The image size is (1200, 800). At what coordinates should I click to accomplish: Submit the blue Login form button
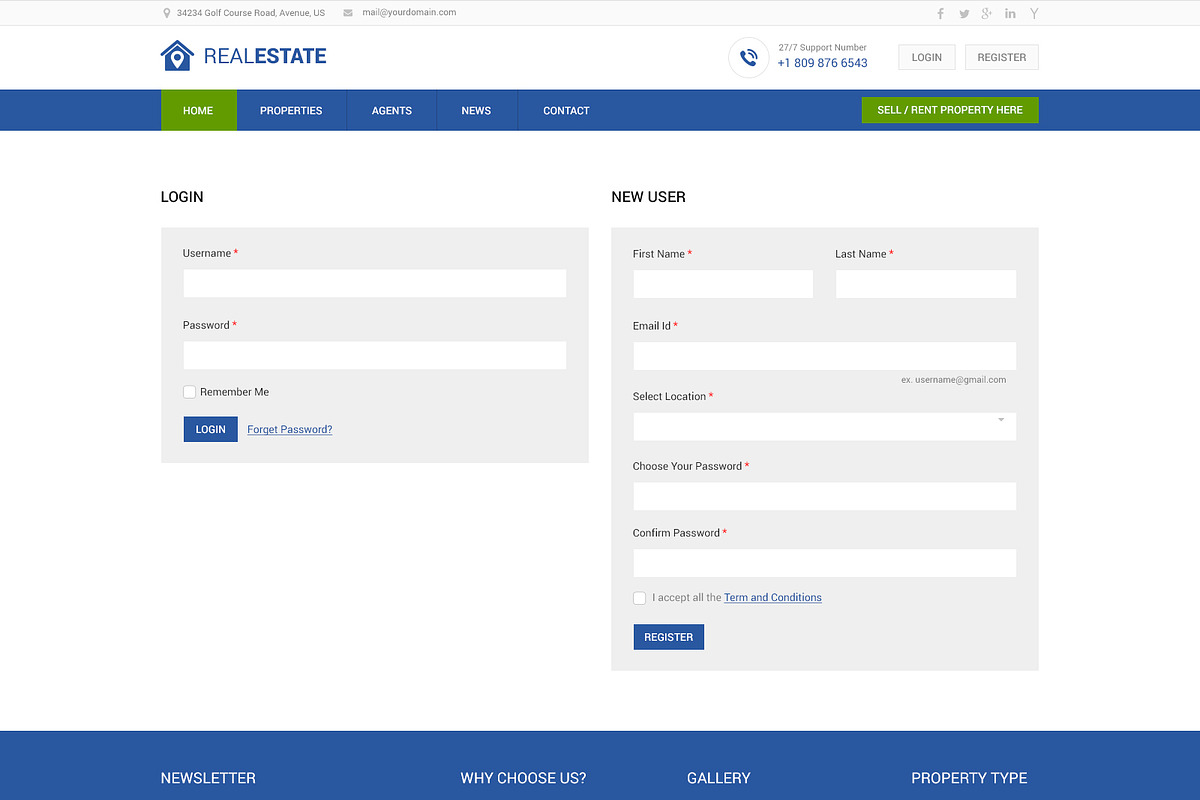210,429
